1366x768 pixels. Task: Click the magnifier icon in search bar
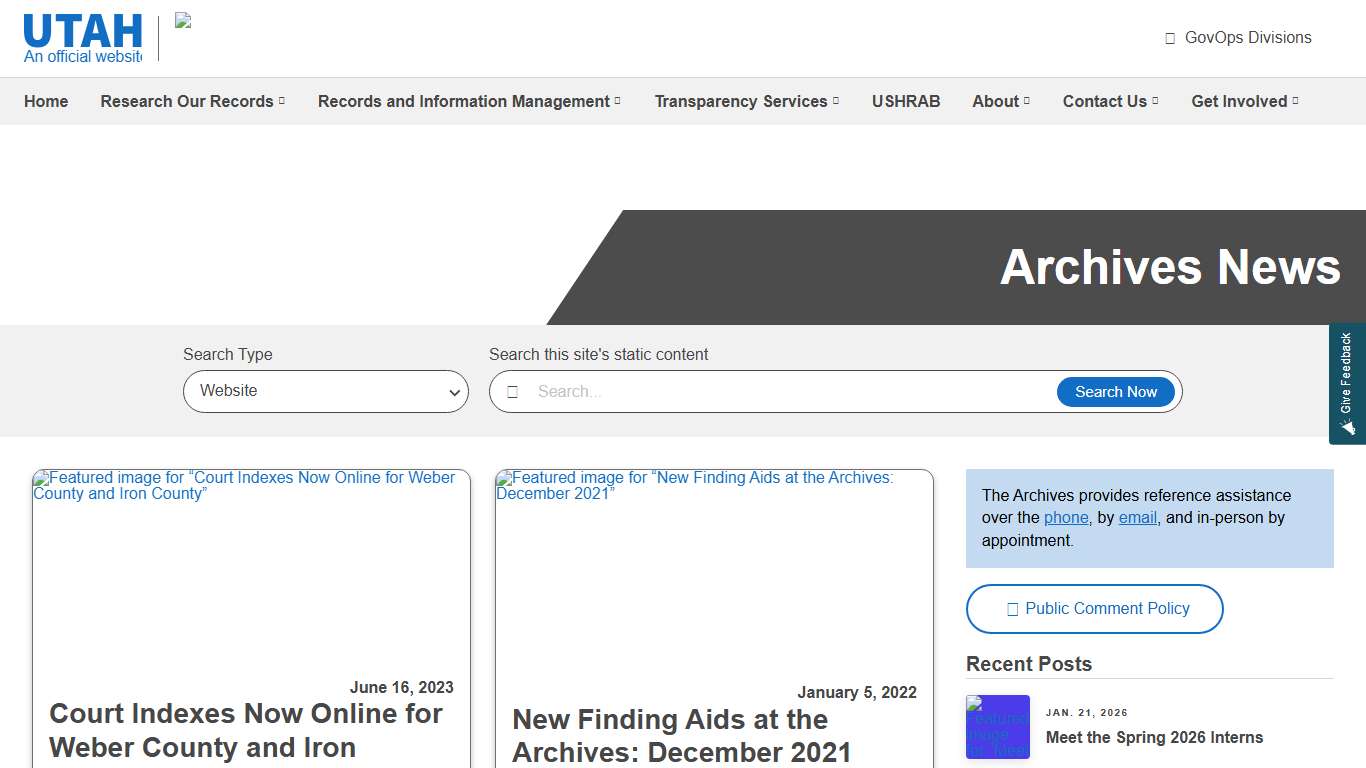(x=513, y=391)
